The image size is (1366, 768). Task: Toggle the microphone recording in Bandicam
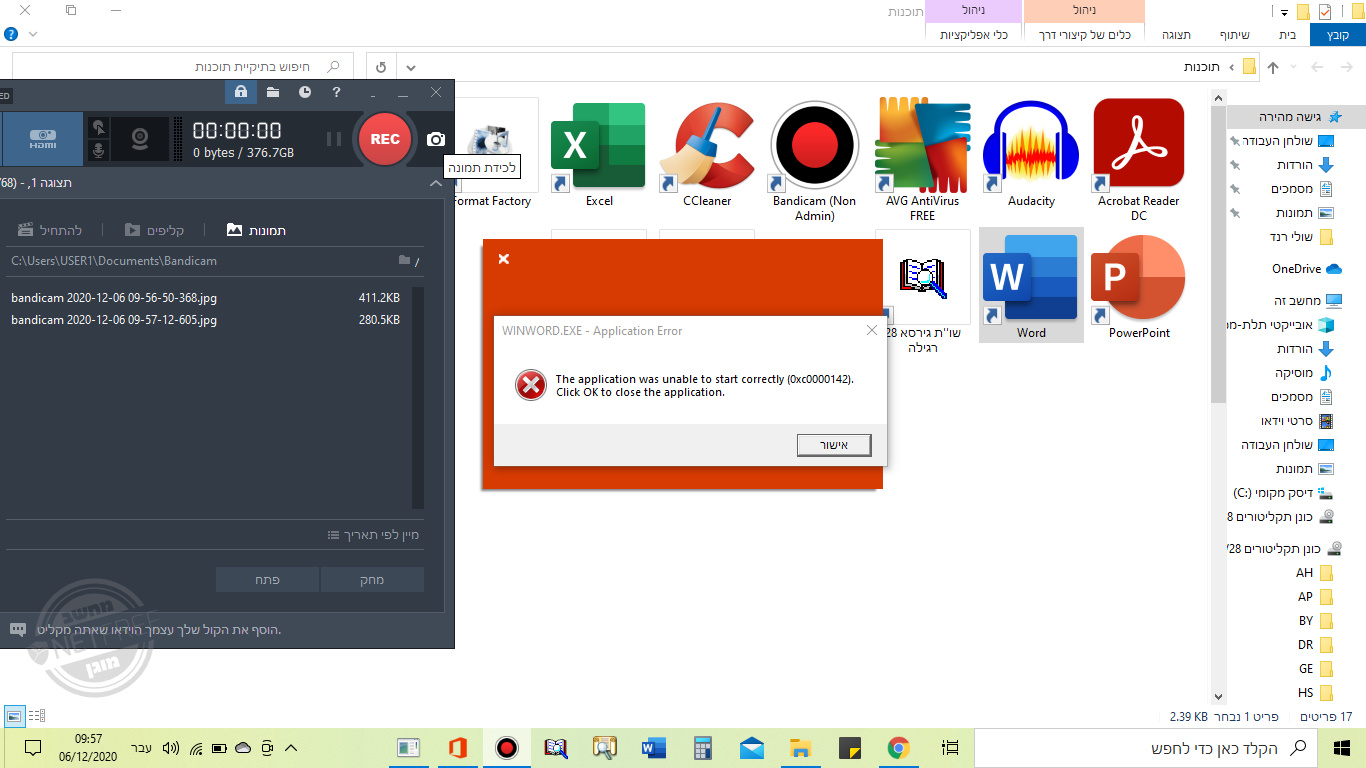(98, 150)
